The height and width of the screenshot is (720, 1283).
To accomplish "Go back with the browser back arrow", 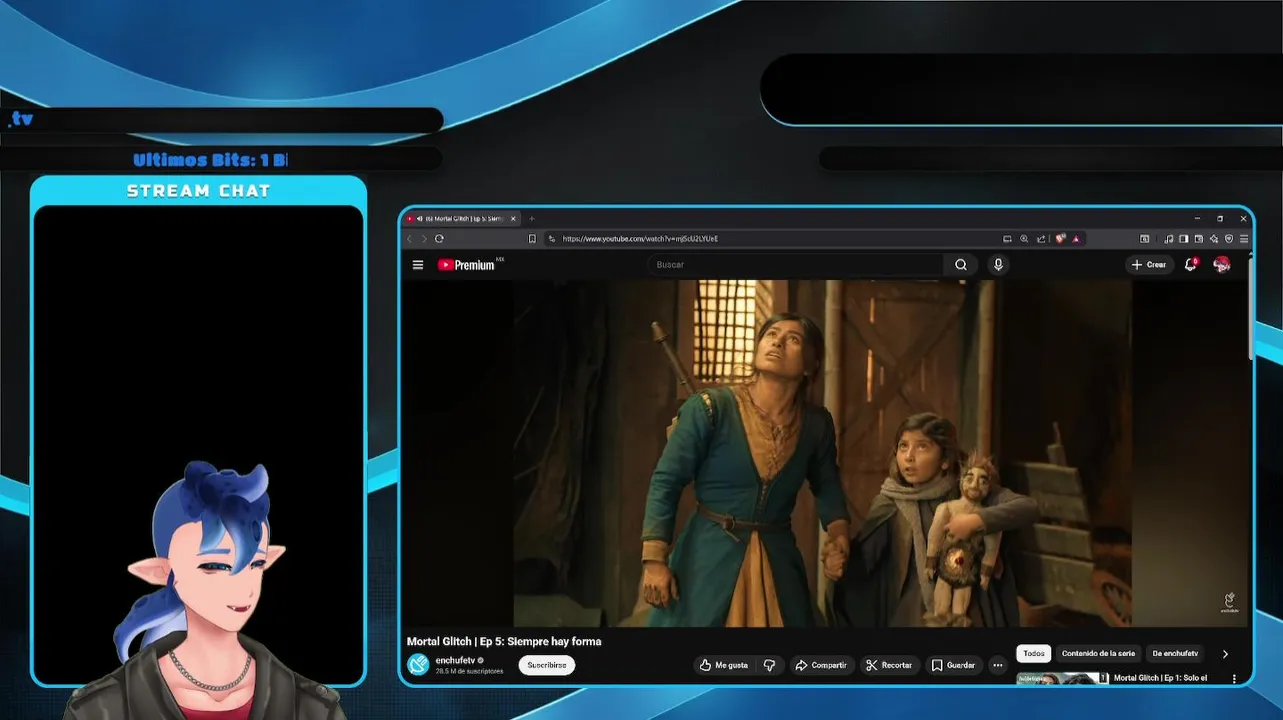I will point(409,239).
